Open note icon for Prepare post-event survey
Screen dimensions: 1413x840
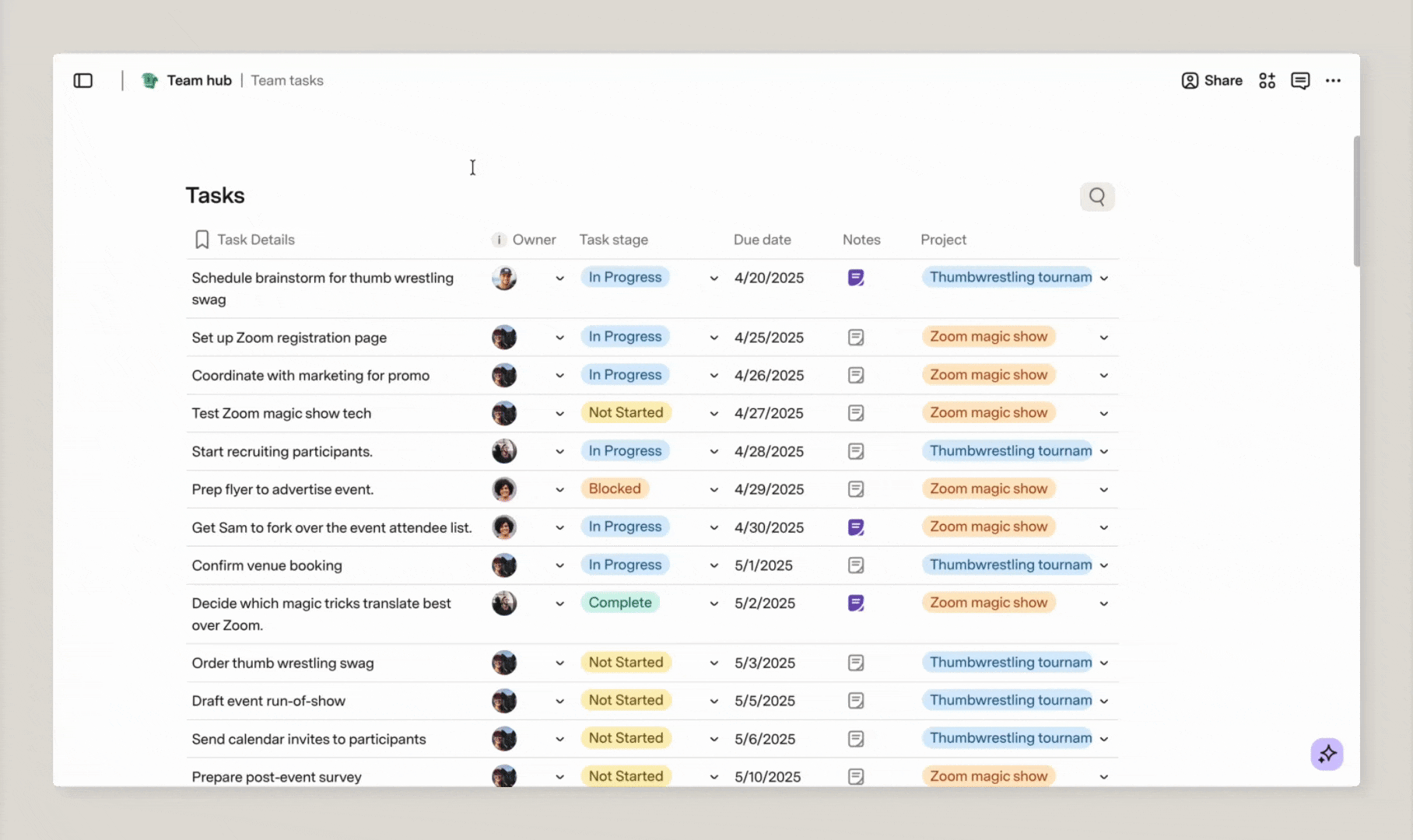pyautogui.click(x=856, y=776)
